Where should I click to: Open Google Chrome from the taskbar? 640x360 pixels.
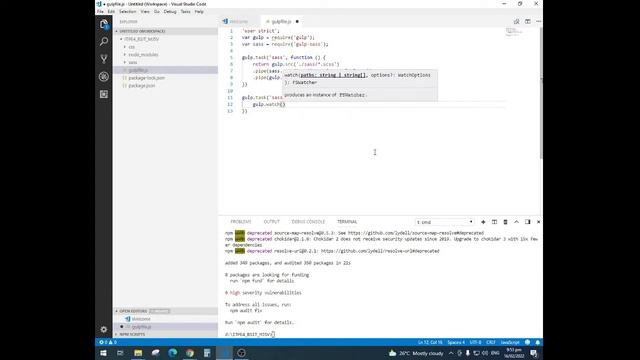pyautogui.click(x=190, y=353)
